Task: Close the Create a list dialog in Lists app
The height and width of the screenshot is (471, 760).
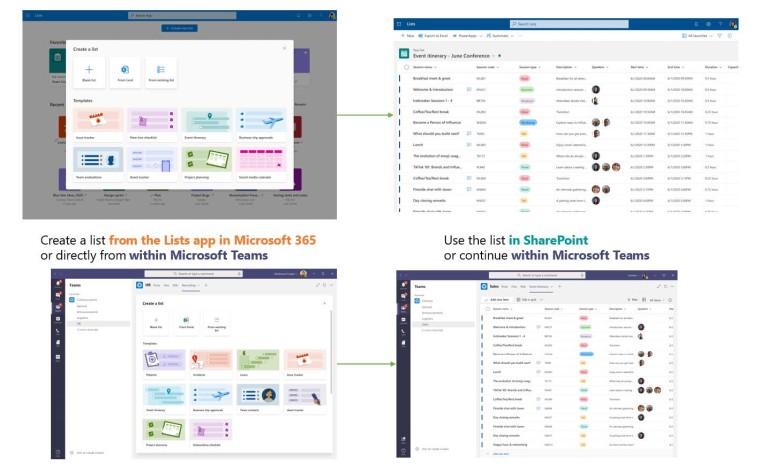Action: pos(285,48)
